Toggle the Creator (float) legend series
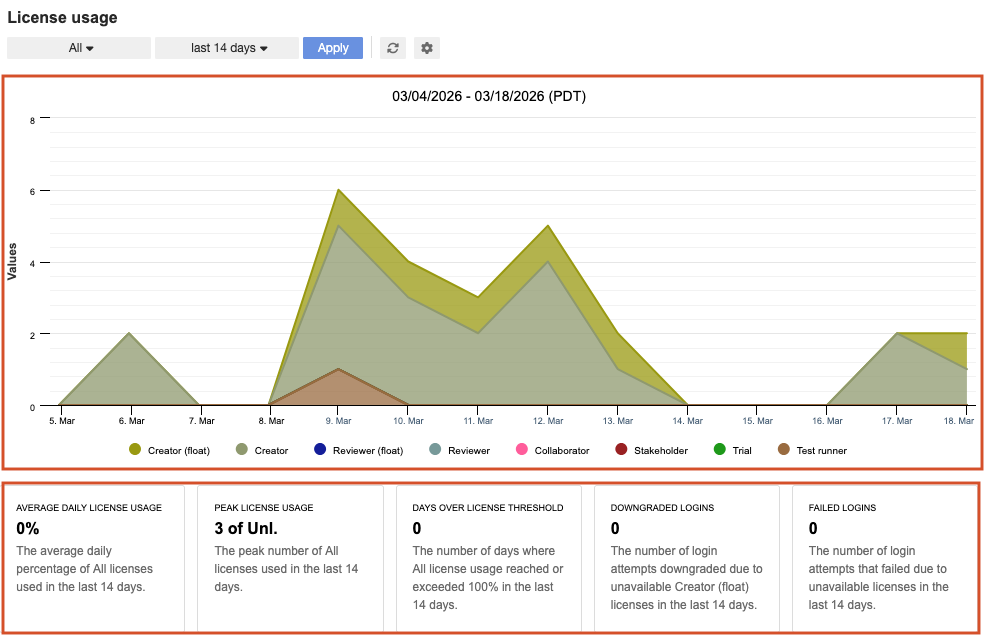 pos(170,451)
